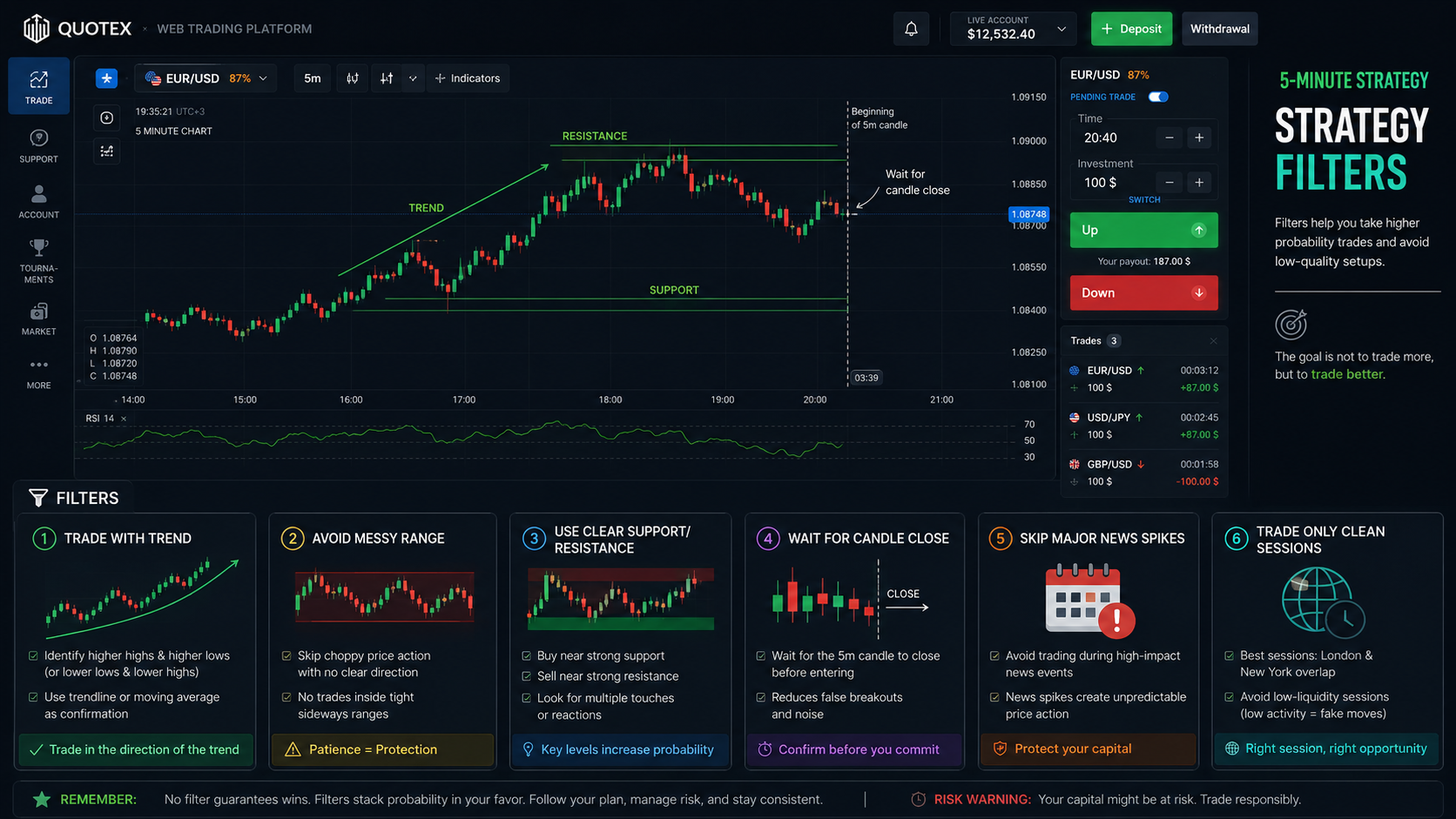Click 'Confirm before you commit' banner
Image resolution: width=1456 pixels, height=819 pixels.
(854, 749)
